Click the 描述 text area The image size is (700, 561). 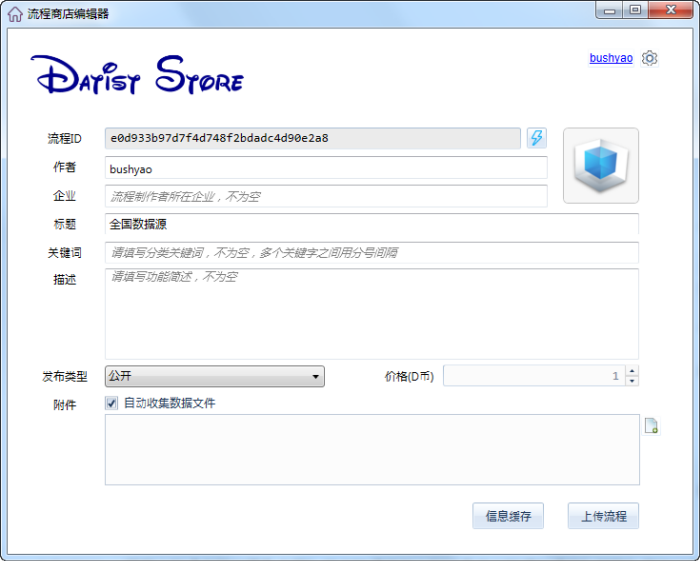coord(372,314)
